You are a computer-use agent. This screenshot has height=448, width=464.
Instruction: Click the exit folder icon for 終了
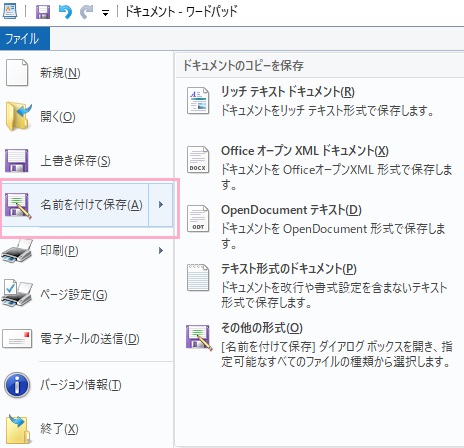click(18, 429)
